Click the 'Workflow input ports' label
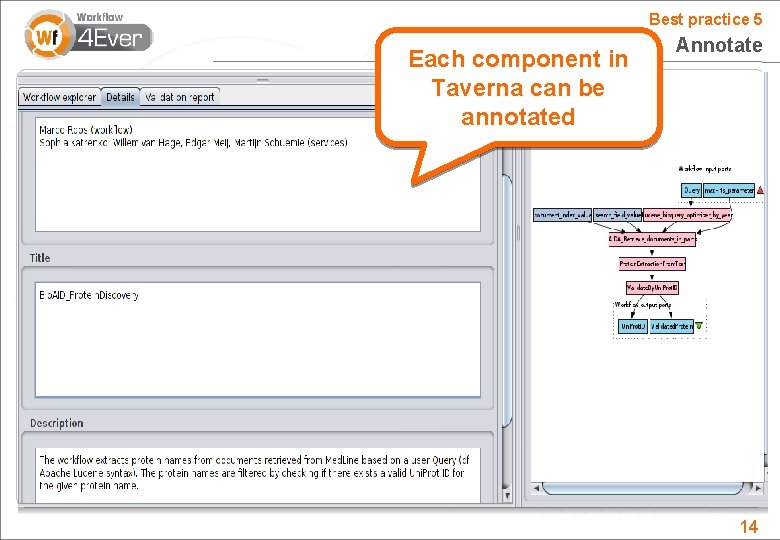 click(704, 169)
